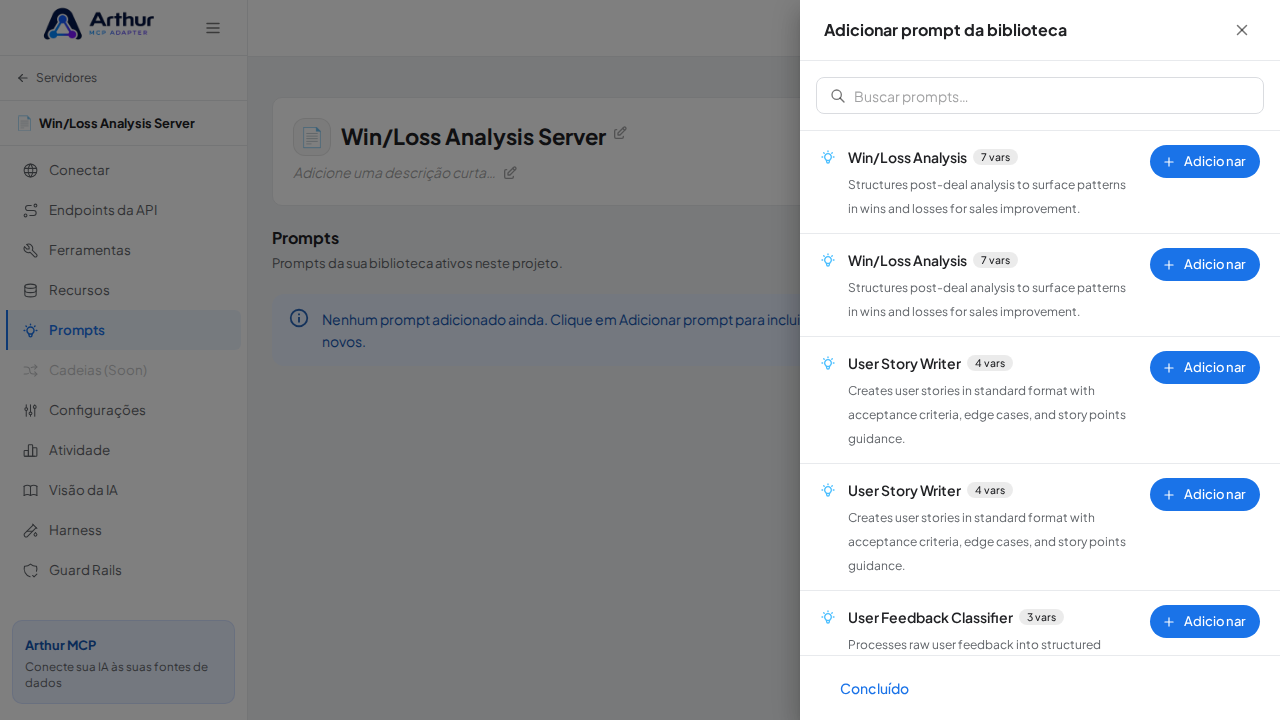
Task: Click the wrench icon for Ferramentas
Action: pos(30,250)
